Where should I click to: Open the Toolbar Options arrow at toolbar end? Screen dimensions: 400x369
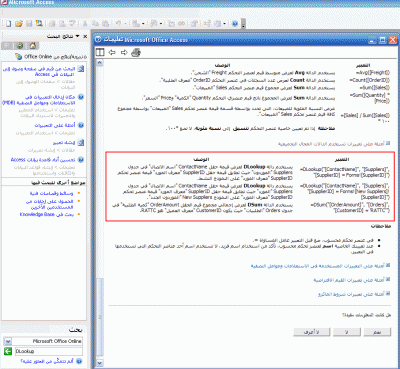point(244,24)
